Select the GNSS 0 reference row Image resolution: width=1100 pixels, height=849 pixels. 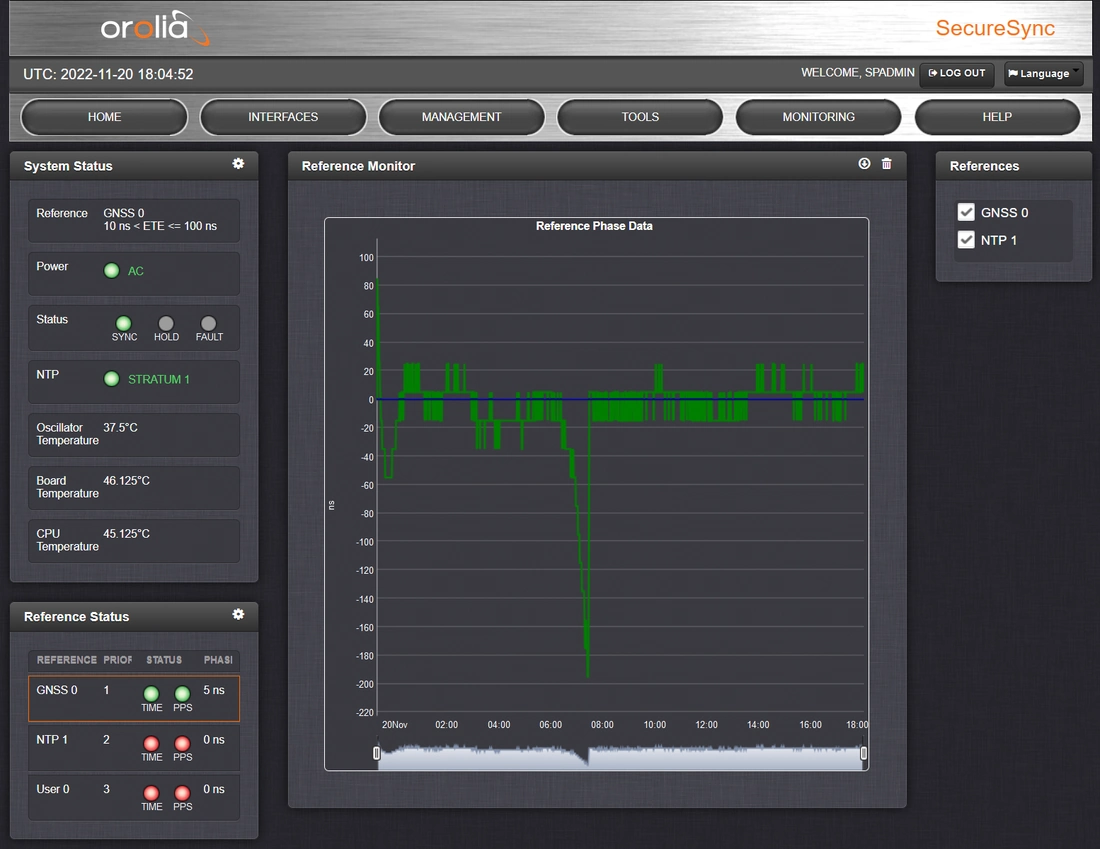[x=134, y=699]
